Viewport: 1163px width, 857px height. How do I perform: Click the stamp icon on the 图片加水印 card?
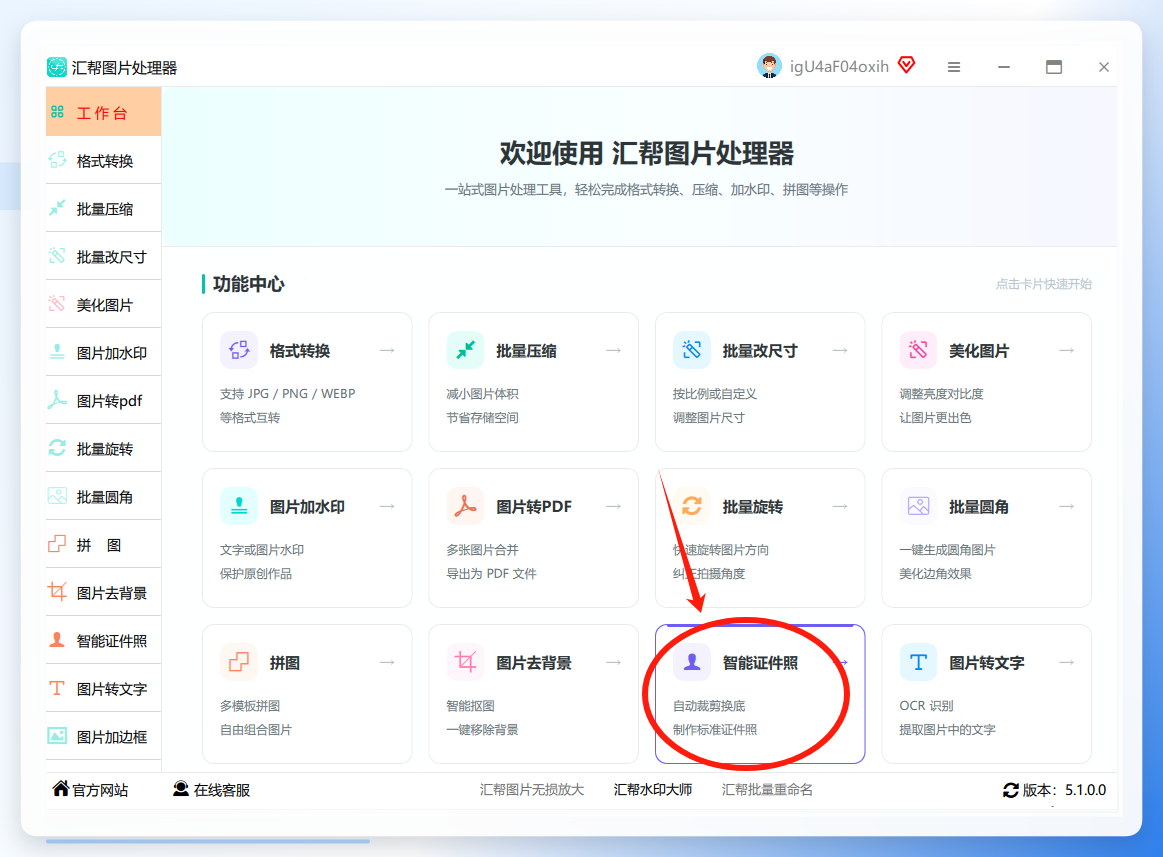tap(239, 506)
